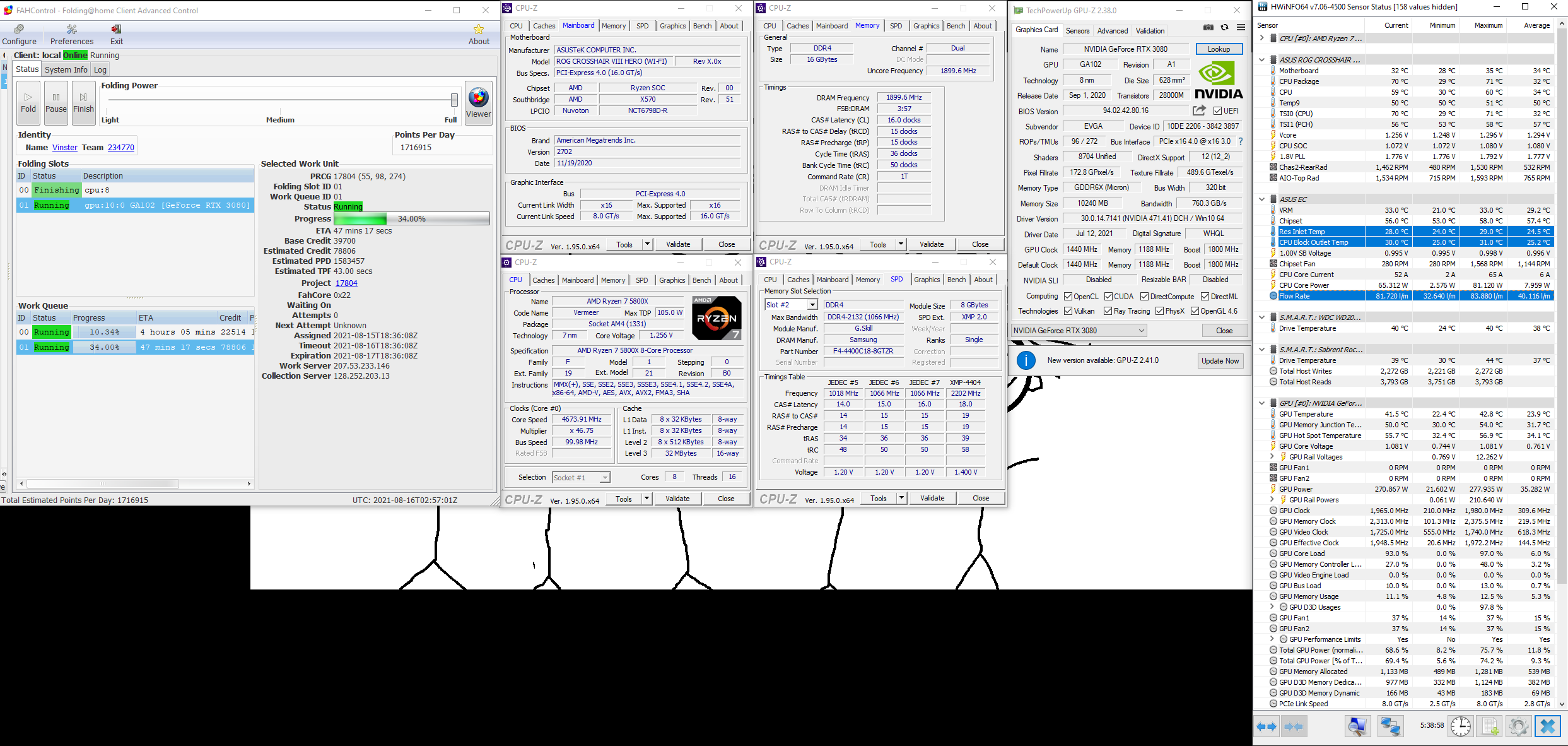
Task: Collapse the ASUS ROG CROSSHAIR sensor group
Action: tap(1261, 60)
